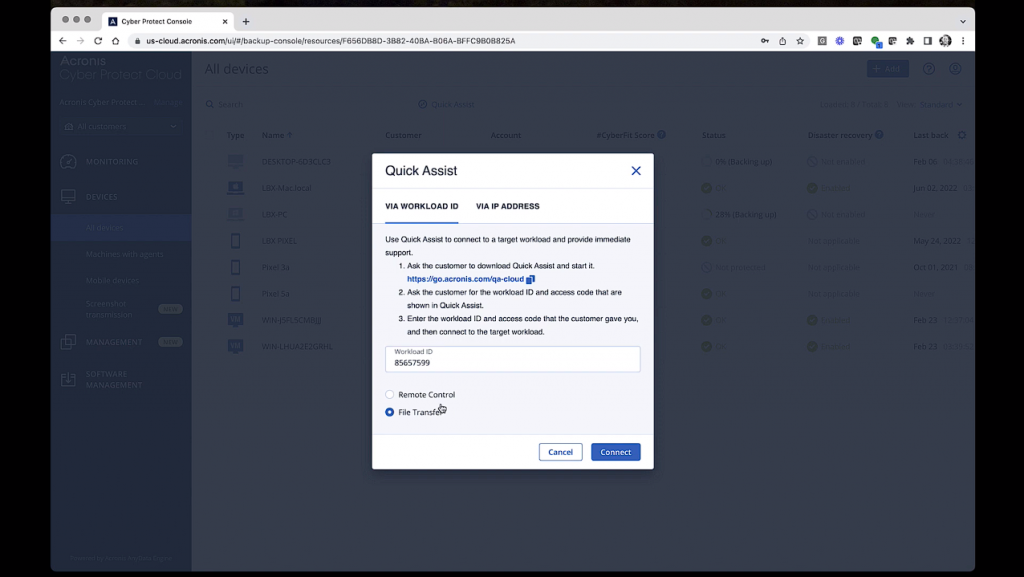Open the share page icon in address bar
The height and width of the screenshot is (577, 1024).
tap(782, 40)
